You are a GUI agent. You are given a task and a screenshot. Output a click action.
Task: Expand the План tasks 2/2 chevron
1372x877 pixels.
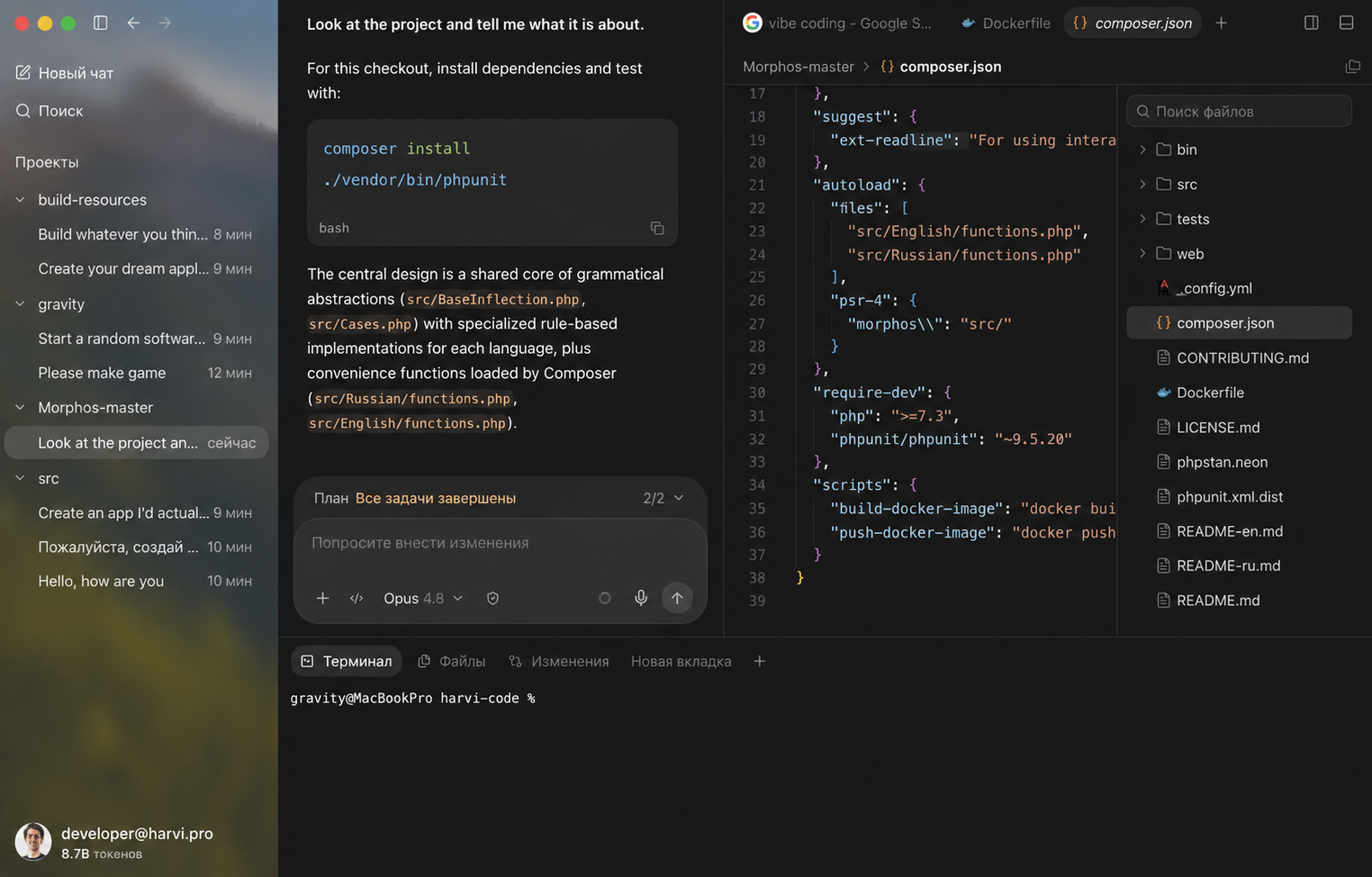pyautogui.click(x=679, y=498)
